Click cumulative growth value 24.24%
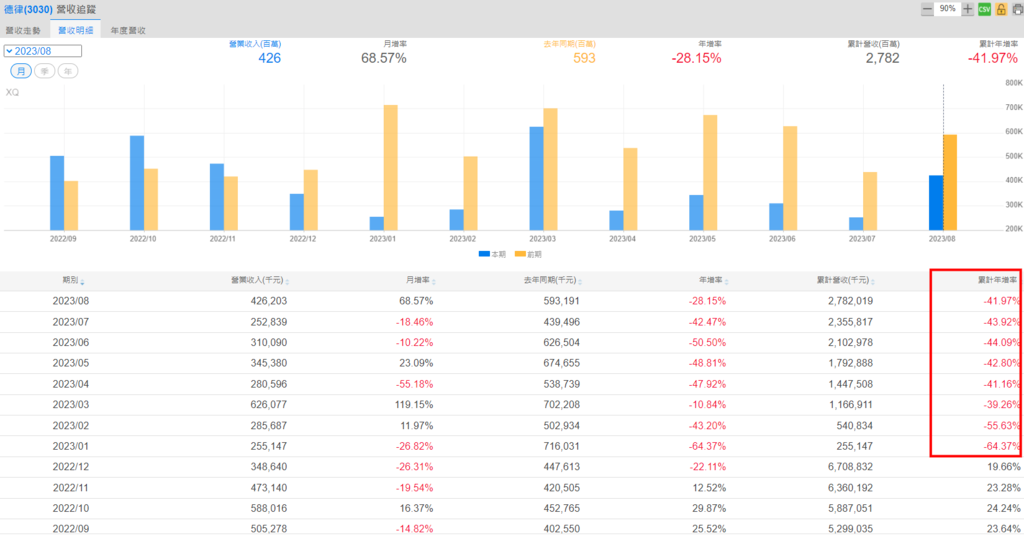This screenshot has width=1024, height=536. coord(1003,509)
